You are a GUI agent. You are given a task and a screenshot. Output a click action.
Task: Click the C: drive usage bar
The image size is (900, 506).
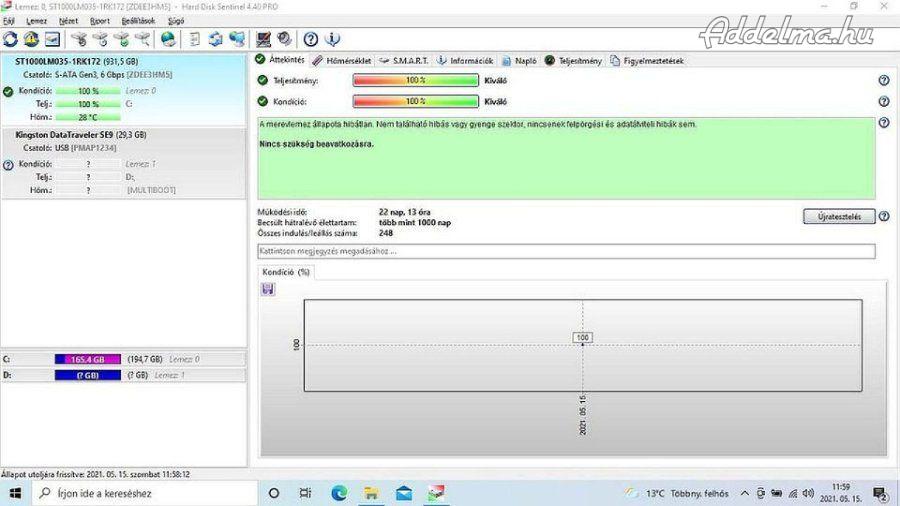coord(87,359)
